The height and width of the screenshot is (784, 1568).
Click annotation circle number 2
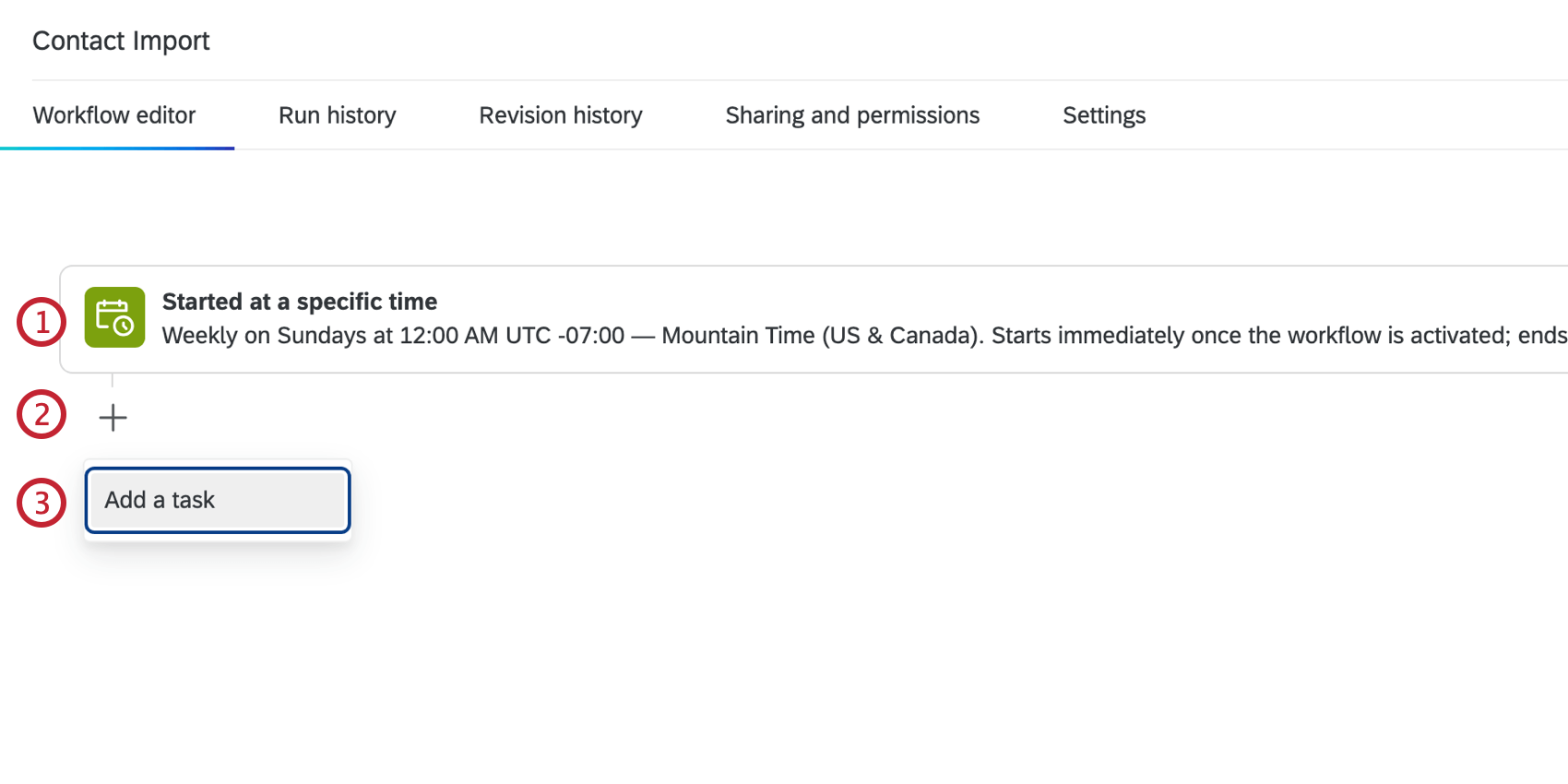(41, 415)
